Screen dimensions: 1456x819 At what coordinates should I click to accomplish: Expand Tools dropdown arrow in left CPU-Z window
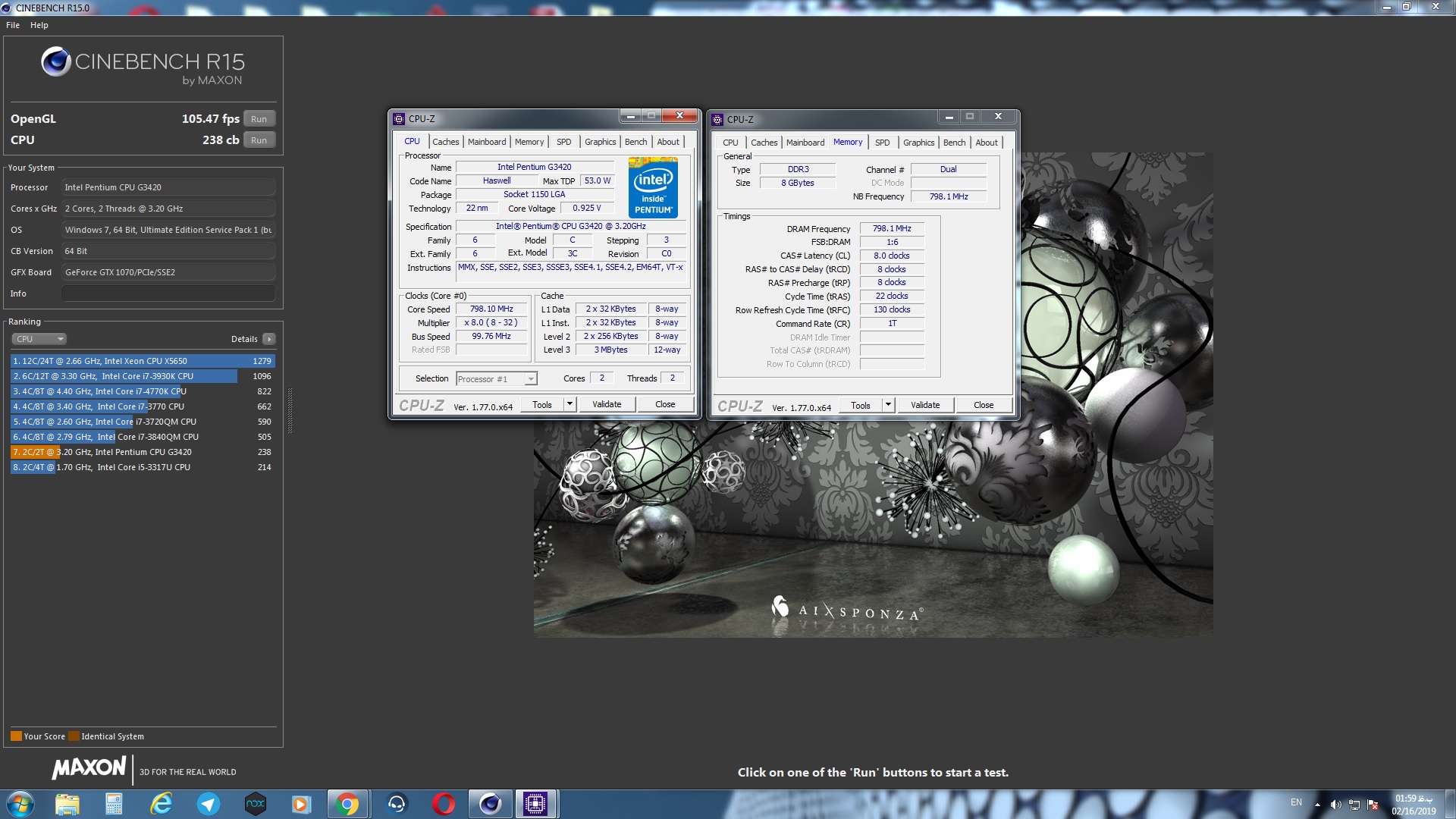point(570,405)
